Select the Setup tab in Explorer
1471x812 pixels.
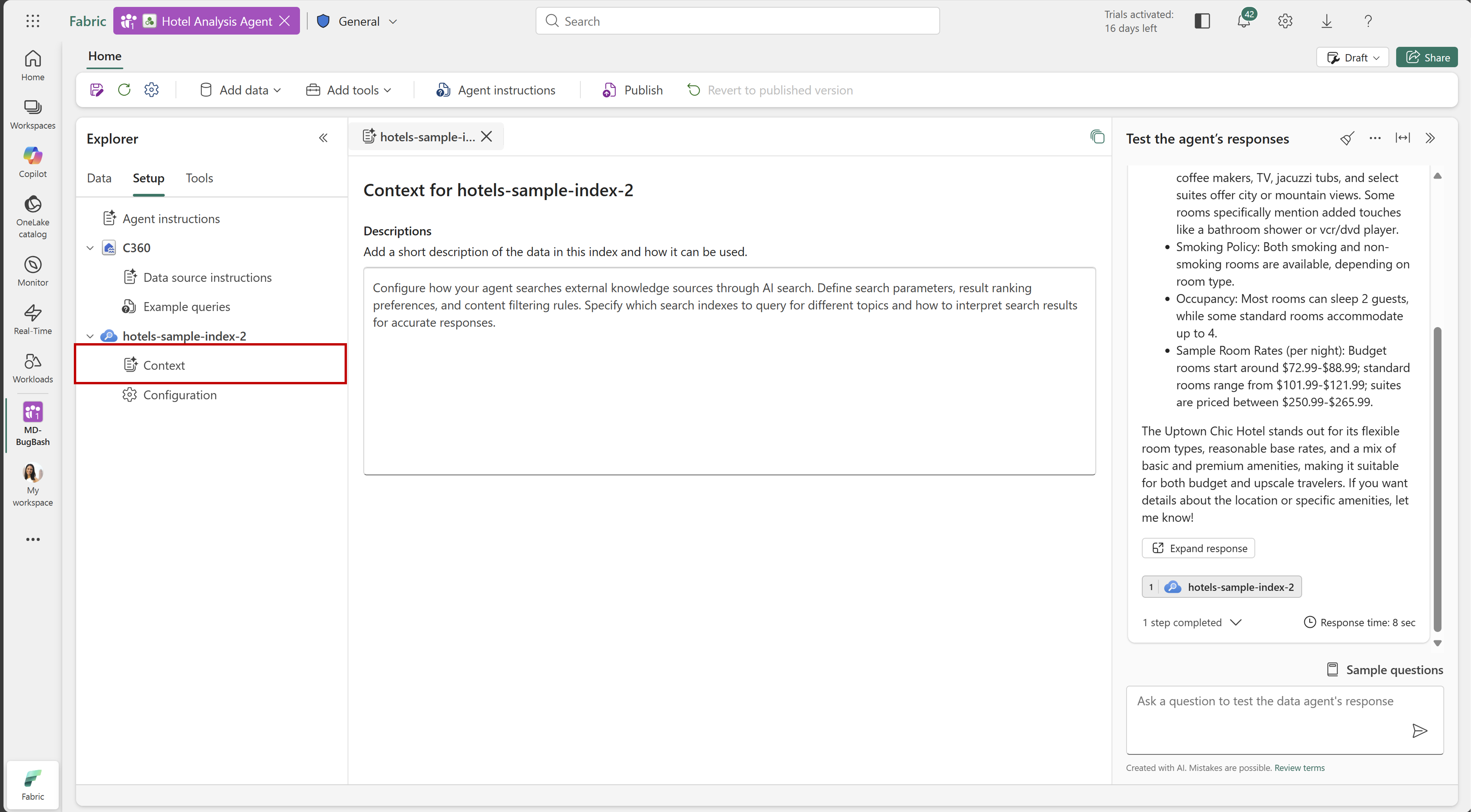[x=148, y=178]
